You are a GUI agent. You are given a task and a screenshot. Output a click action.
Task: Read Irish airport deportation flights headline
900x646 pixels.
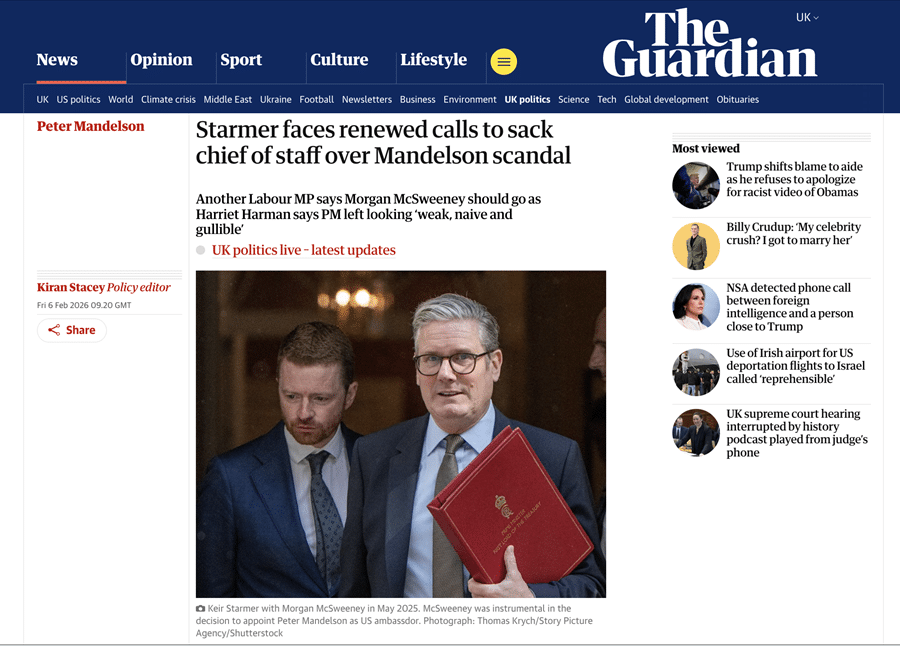click(796, 366)
